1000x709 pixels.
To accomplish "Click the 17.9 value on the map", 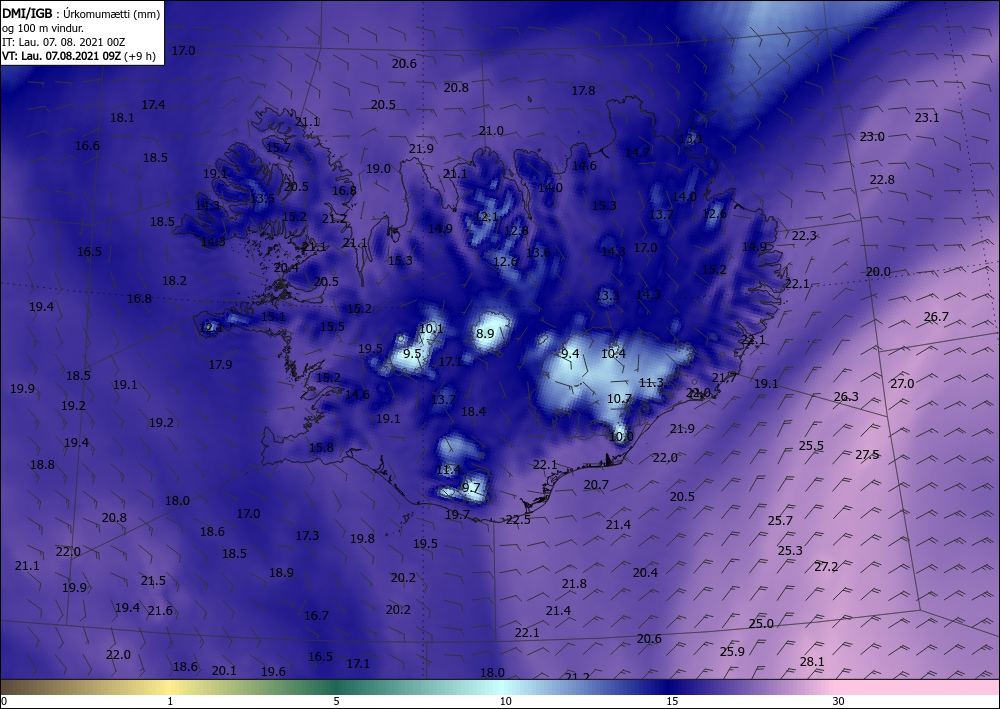I will pyautogui.click(x=220, y=365).
